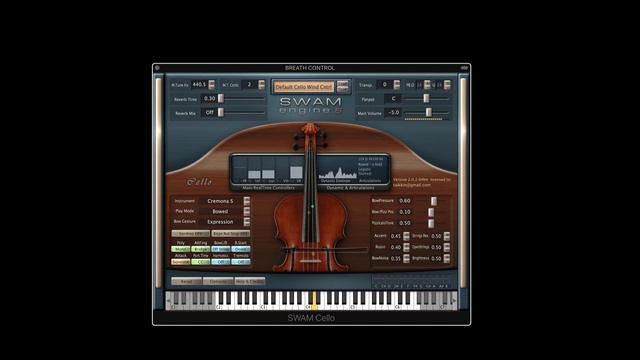This screenshot has height=360, width=640.
Task: Open the Play Mode selector stepper for Bowed
Action: 247,211
